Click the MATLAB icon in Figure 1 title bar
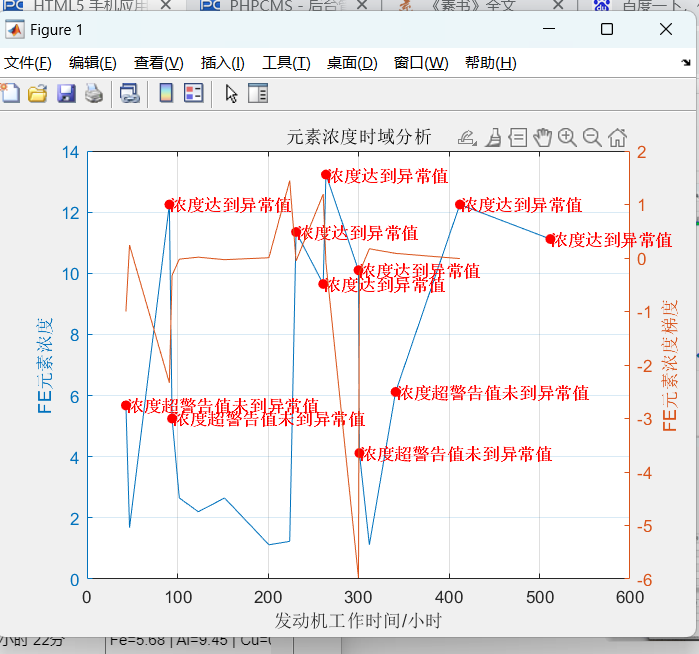The height and width of the screenshot is (654, 699). coord(15,30)
